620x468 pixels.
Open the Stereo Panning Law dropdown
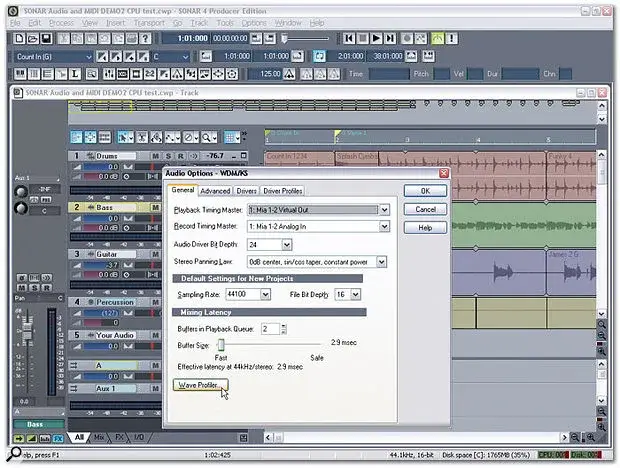(x=383, y=261)
